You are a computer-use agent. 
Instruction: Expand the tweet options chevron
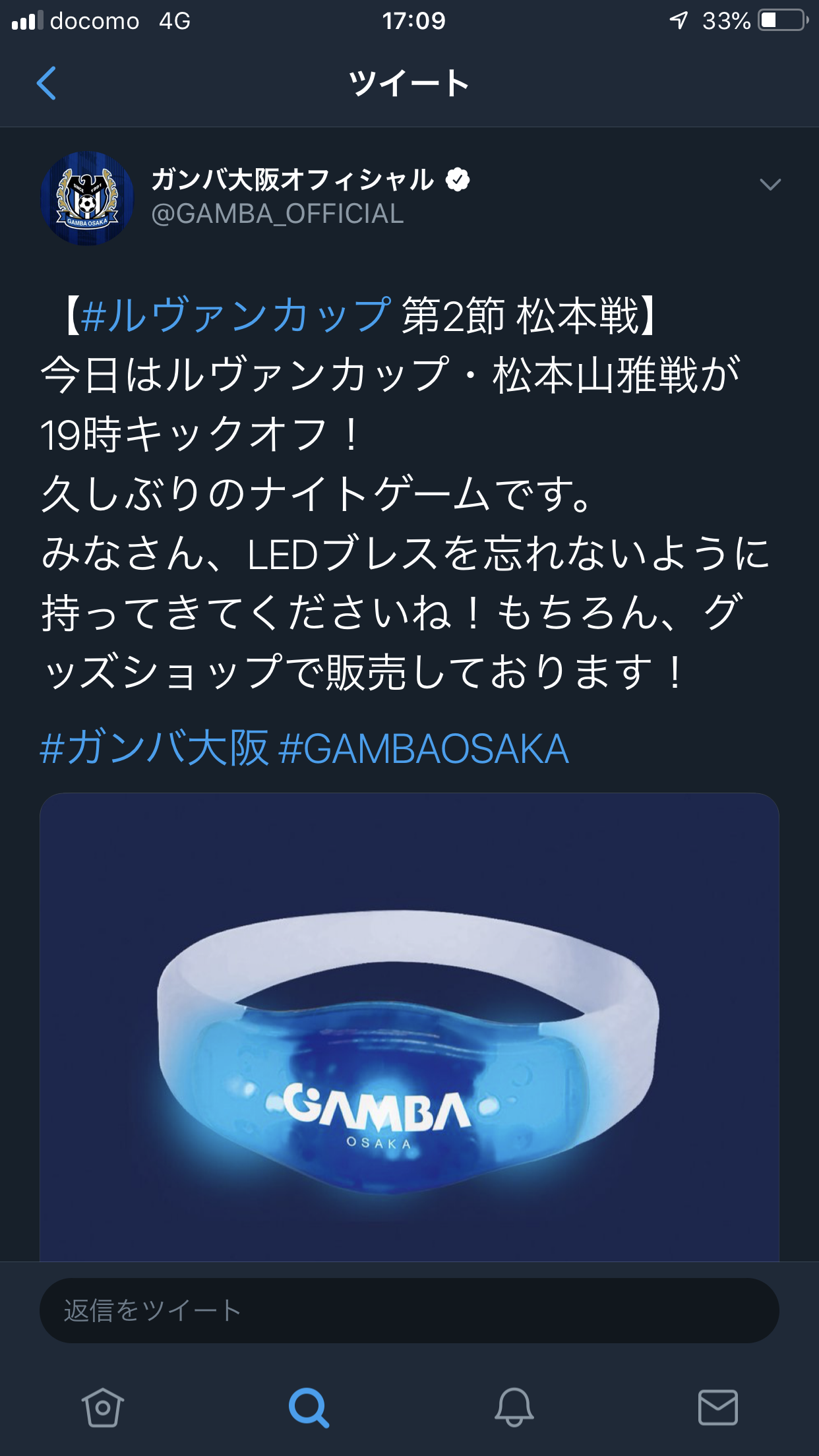coord(770,185)
